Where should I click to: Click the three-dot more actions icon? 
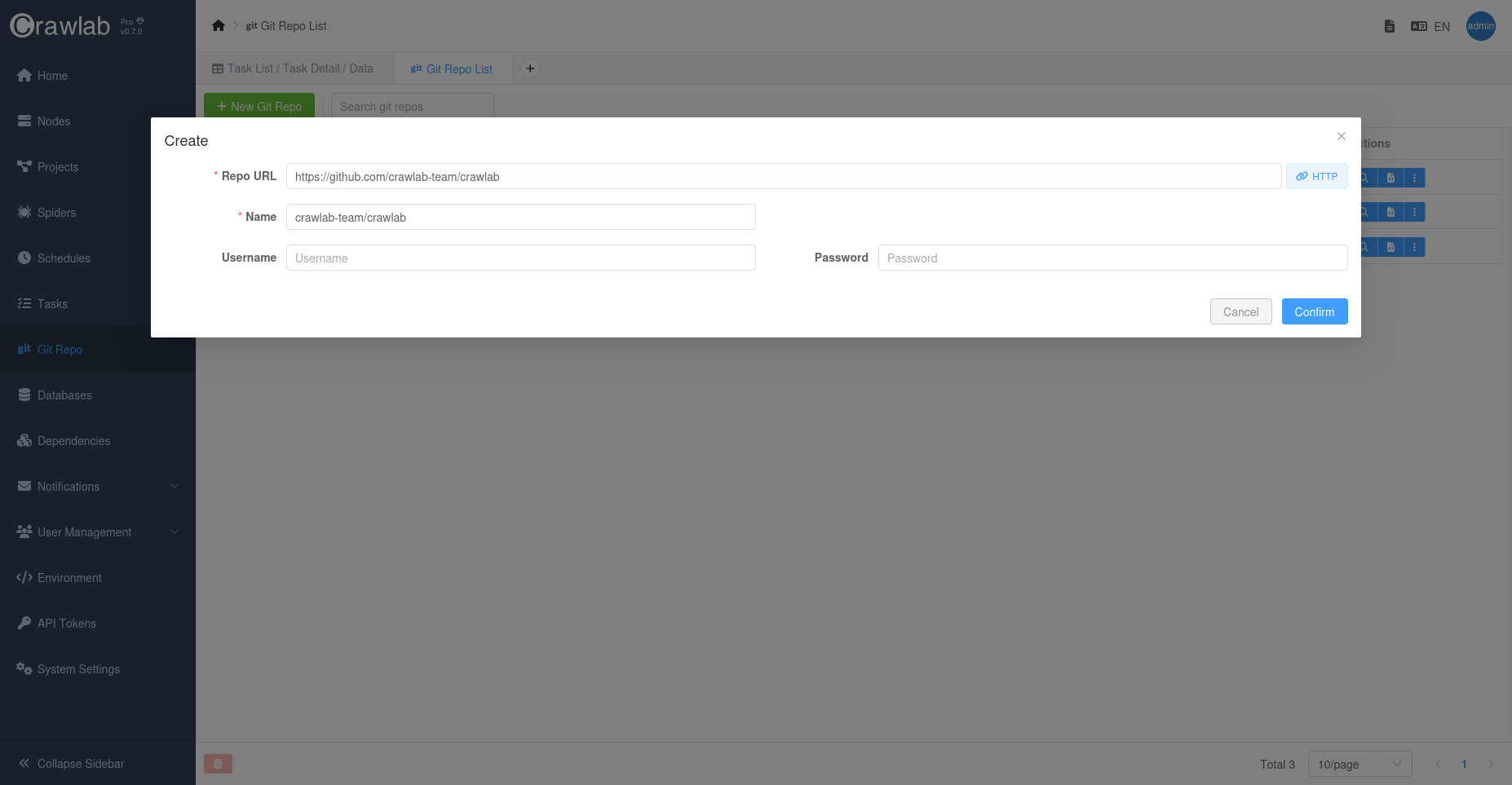tap(1415, 177)
